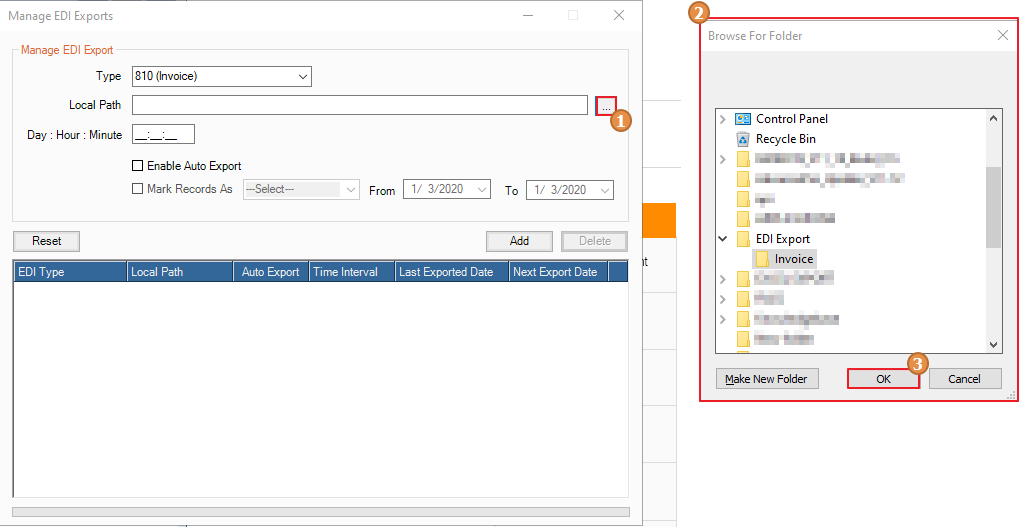This screenshot has height=527, width=1019.
Task: Enable the Auto Export checkbox
Action: pos(138,166)
